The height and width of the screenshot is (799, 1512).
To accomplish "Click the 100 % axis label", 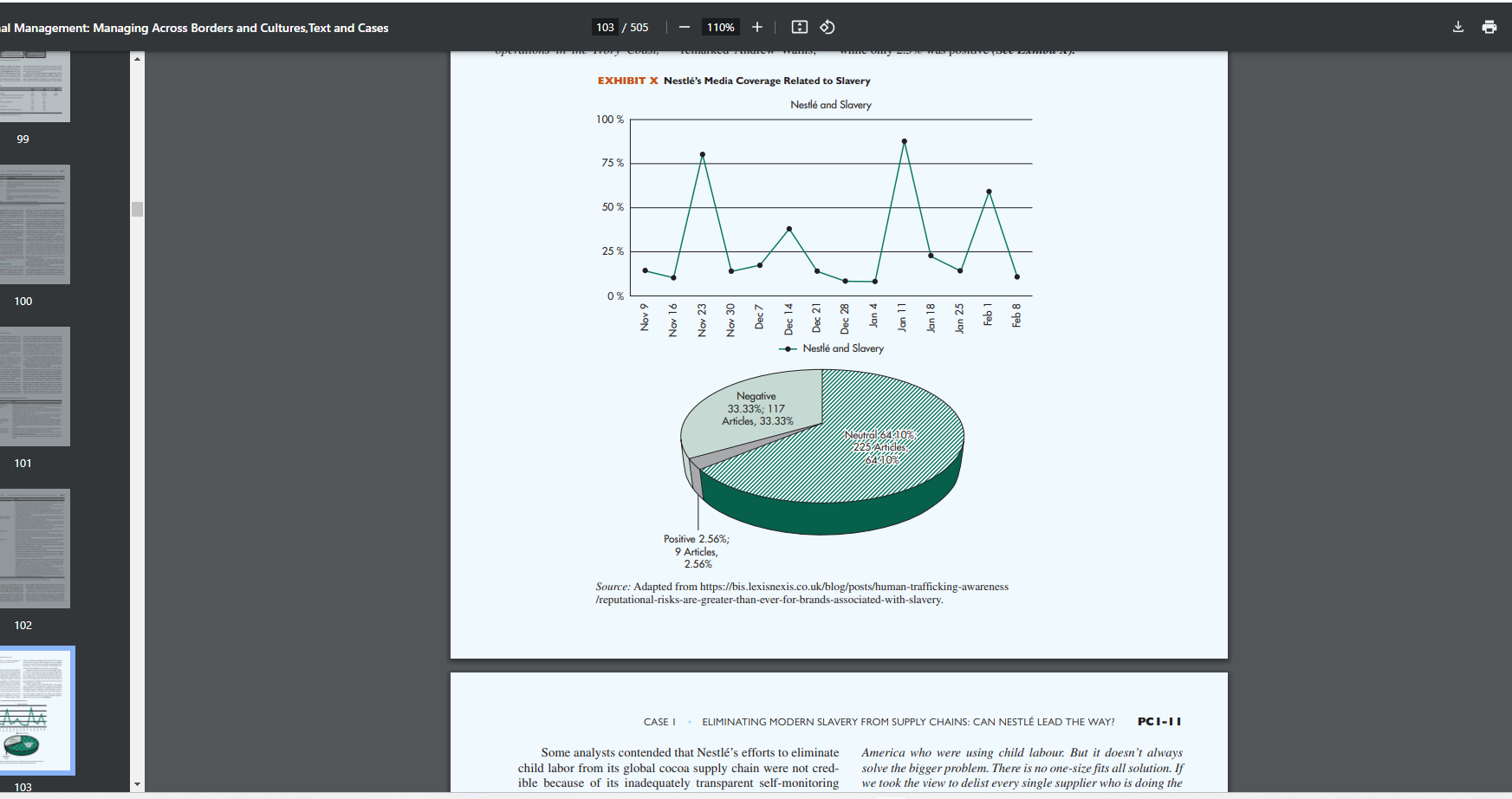I will click(610, 120).
